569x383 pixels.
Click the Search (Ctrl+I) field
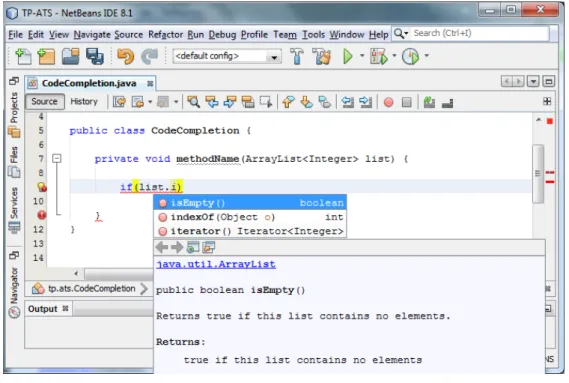pos(480,33)
